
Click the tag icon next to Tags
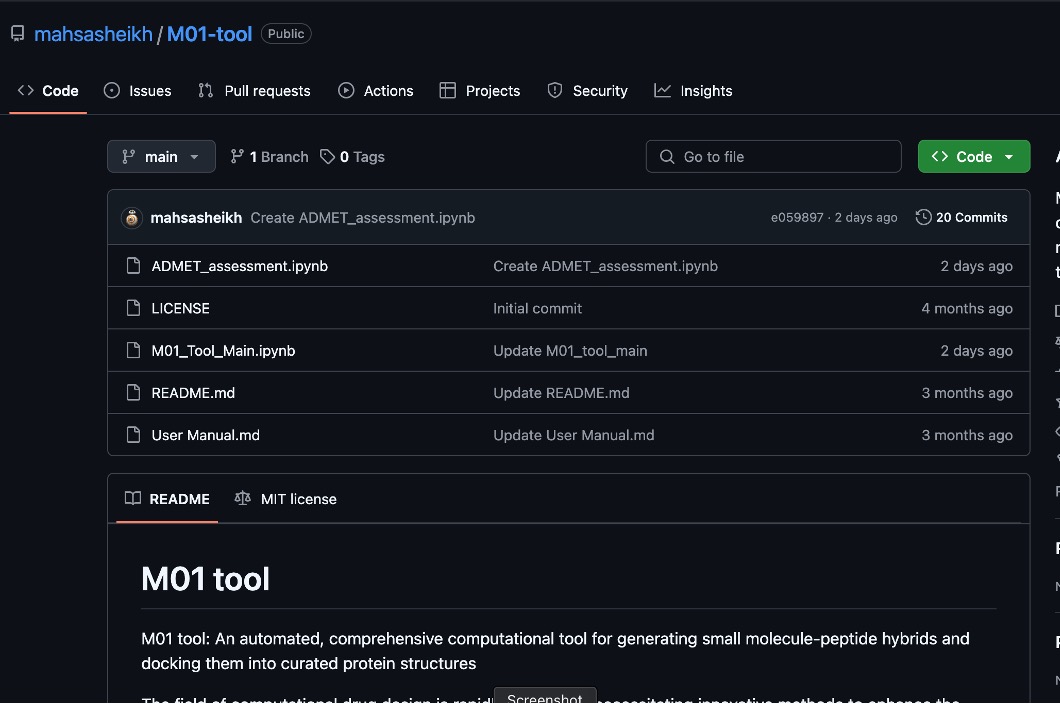tap(327, 157)
